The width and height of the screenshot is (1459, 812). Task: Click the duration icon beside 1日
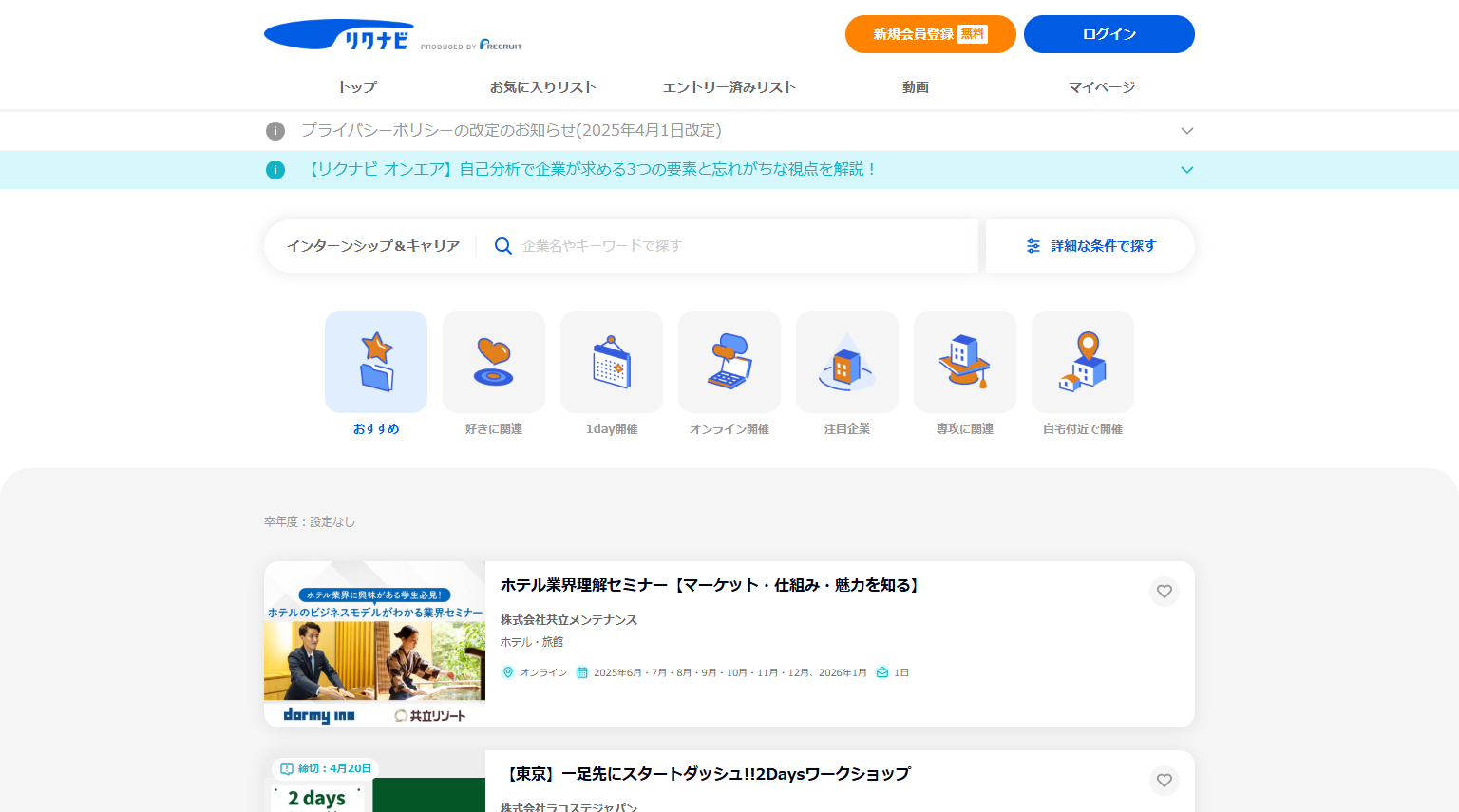click(882, 672)
